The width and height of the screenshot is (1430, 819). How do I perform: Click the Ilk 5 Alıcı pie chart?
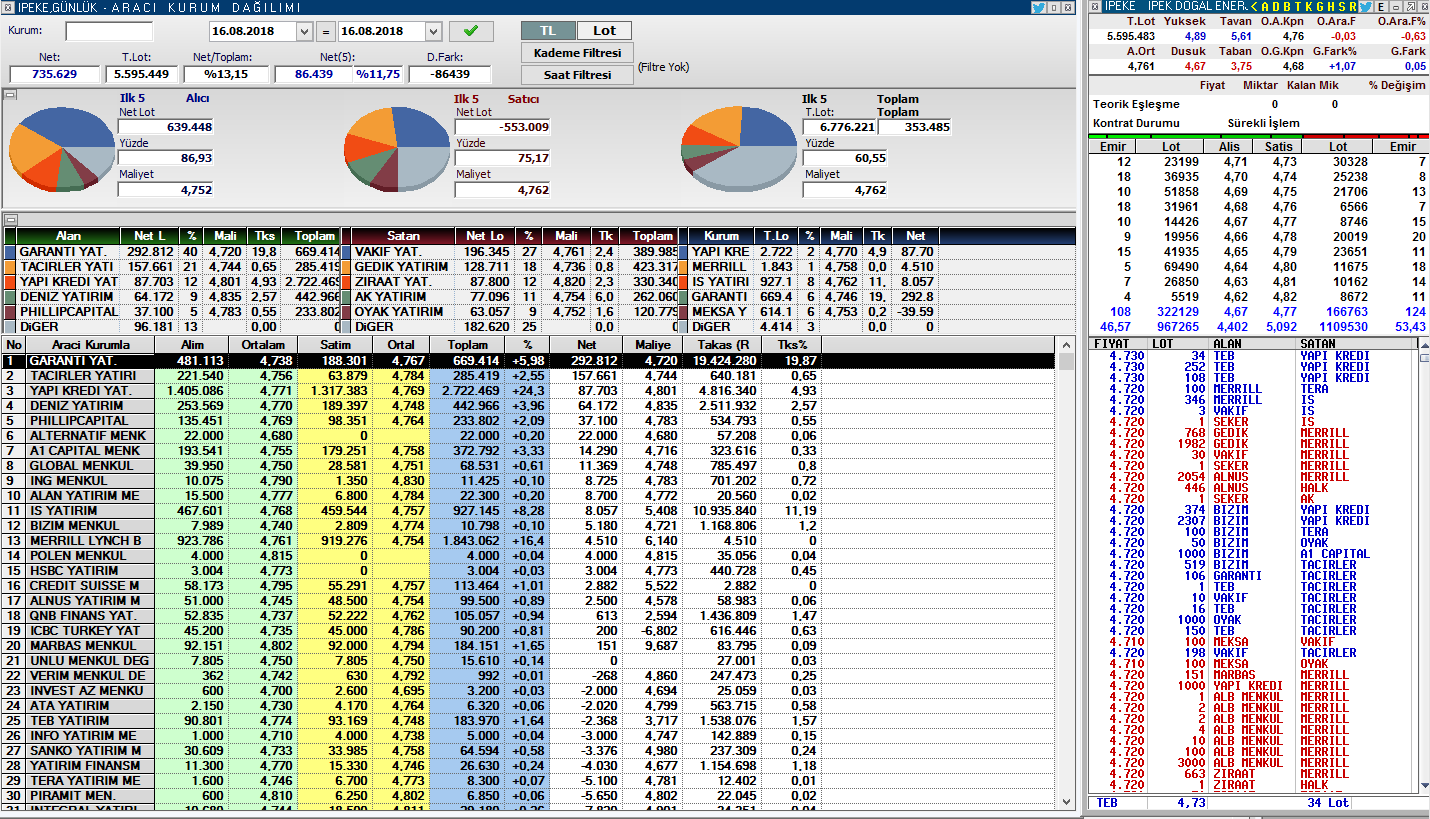[64, 150]
